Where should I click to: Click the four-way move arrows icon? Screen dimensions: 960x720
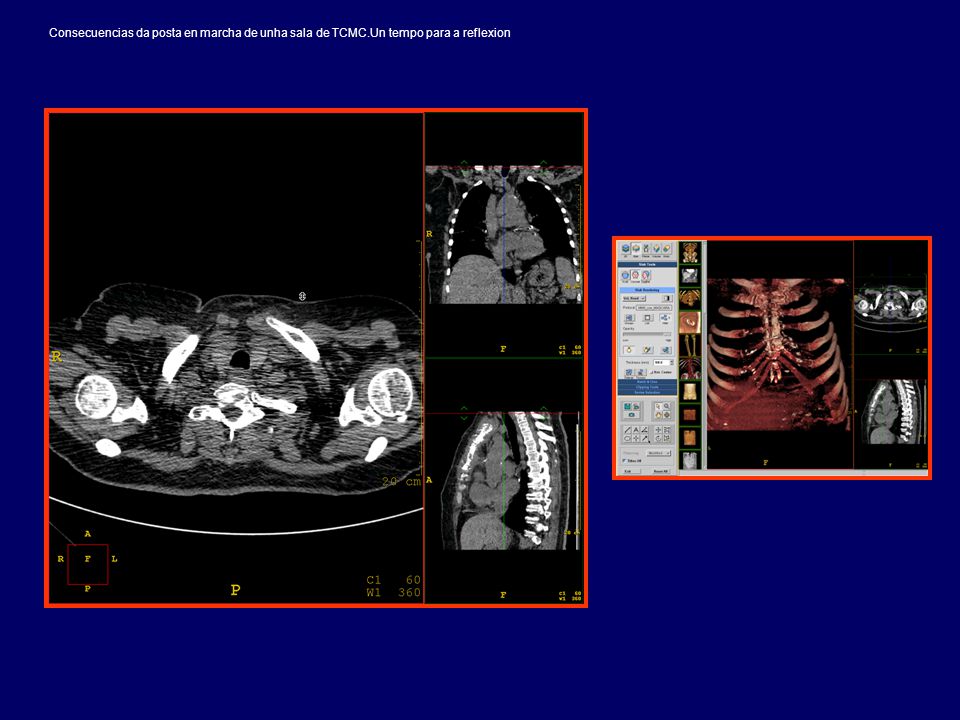click(x=658, y=430)
